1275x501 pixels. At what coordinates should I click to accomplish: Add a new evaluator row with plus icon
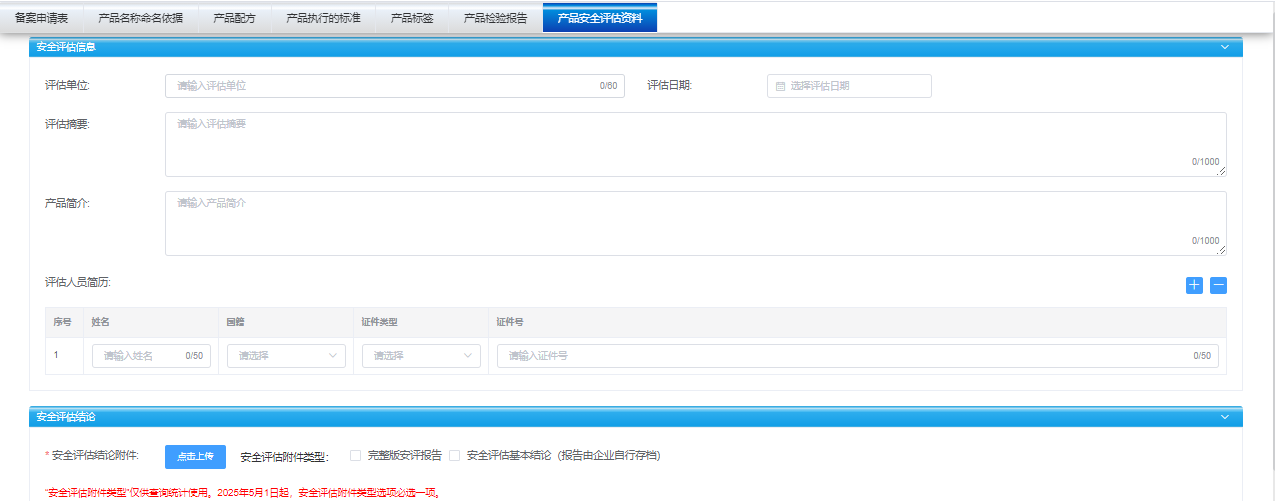(1194, 285)
